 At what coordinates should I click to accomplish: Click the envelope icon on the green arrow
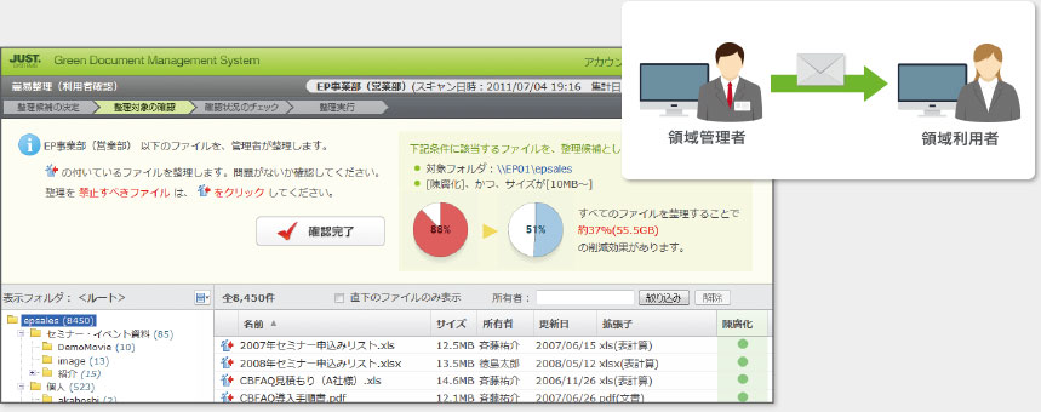(x=821, y=70)
